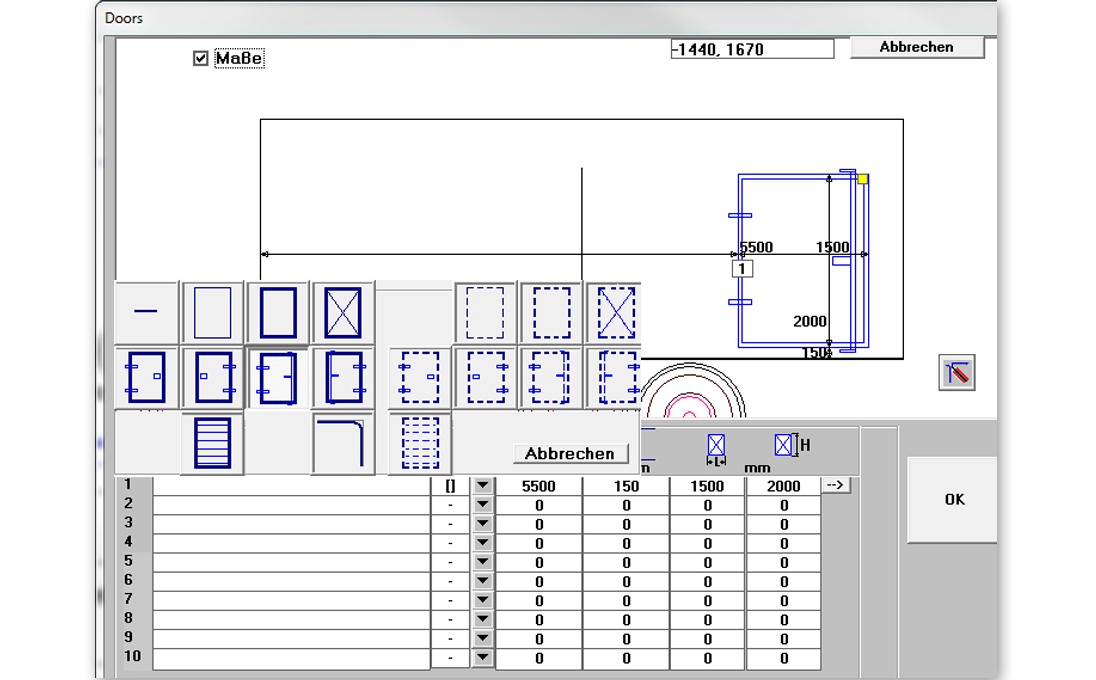Open door type dropdown for row 1
Image resolution: width=1096 pixels, height=680 pixels.
pyautogui.click(x=482, y=486)
